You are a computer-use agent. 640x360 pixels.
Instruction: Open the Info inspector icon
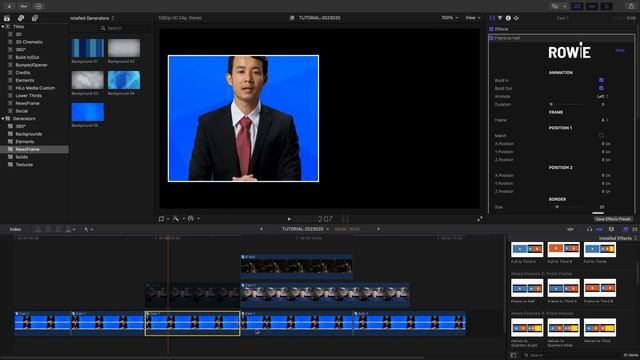pos(508,18)
